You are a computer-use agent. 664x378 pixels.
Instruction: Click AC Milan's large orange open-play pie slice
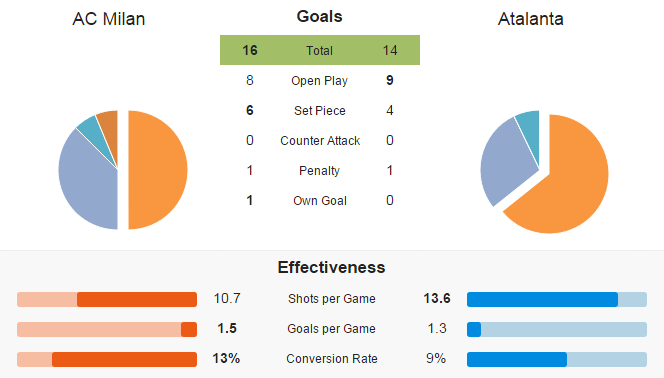tap(158, 170)
